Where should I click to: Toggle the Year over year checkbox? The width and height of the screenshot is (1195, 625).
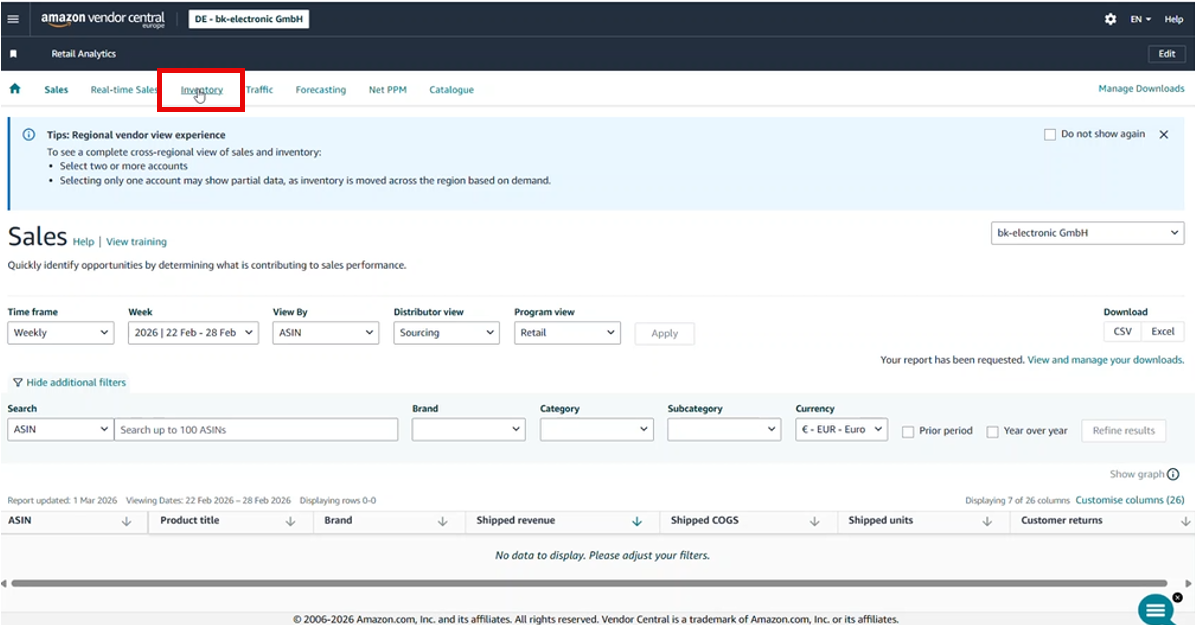(x=993, y=431)
